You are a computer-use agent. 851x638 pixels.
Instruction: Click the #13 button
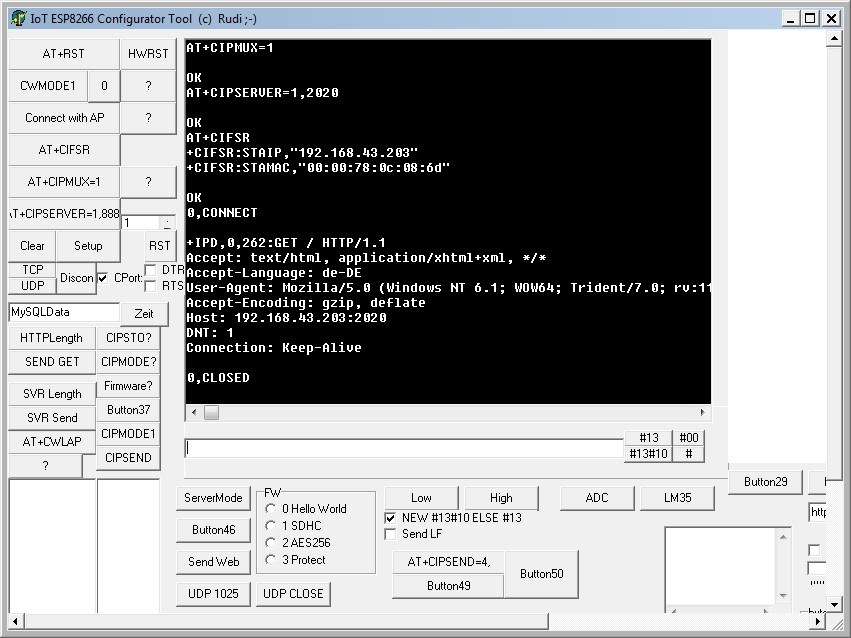click(x=649, y=438)
